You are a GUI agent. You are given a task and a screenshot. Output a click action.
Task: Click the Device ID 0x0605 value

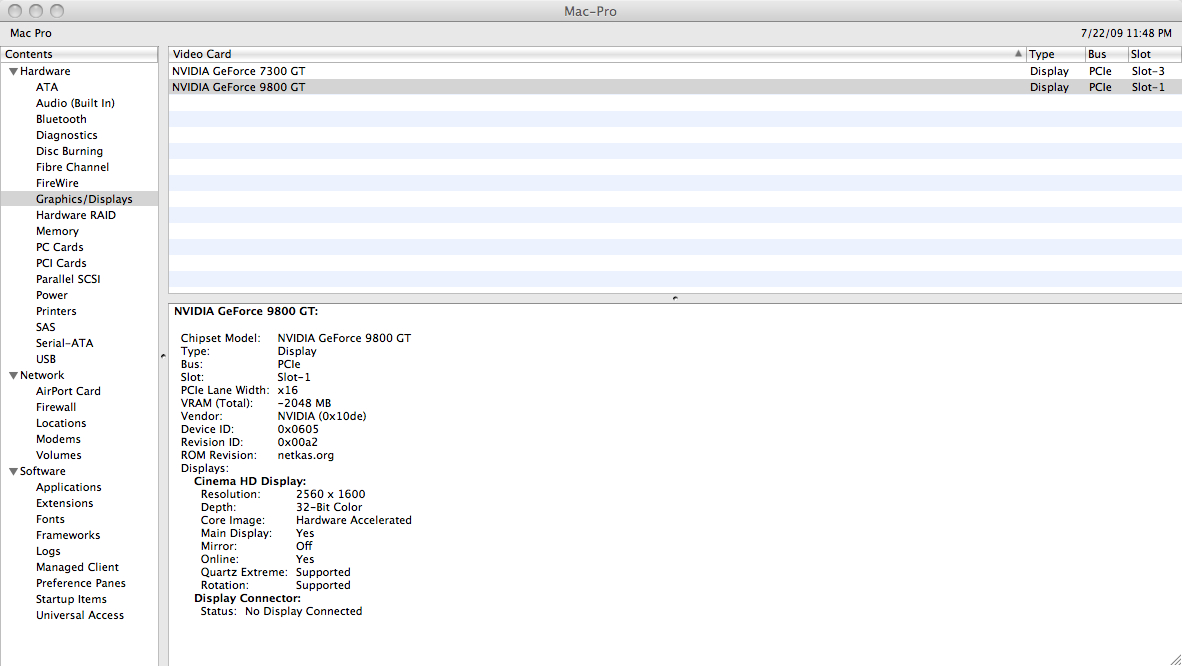[x=298, y=429]
